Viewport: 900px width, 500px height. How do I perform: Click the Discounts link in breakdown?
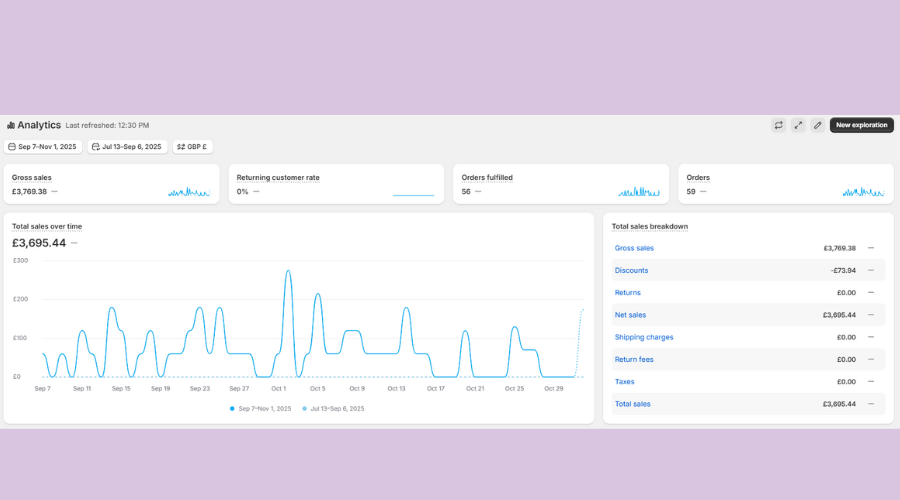pos(631,271)
